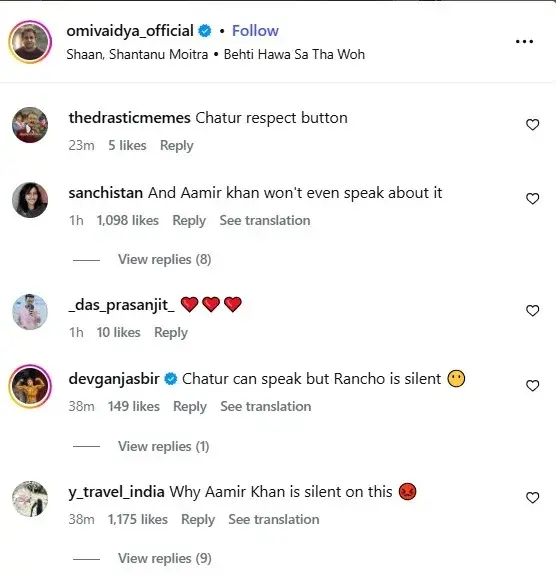This screenshot has height=586, width=556.
Task: Follow omivaidya_official
Action: [x=255, y=31]
